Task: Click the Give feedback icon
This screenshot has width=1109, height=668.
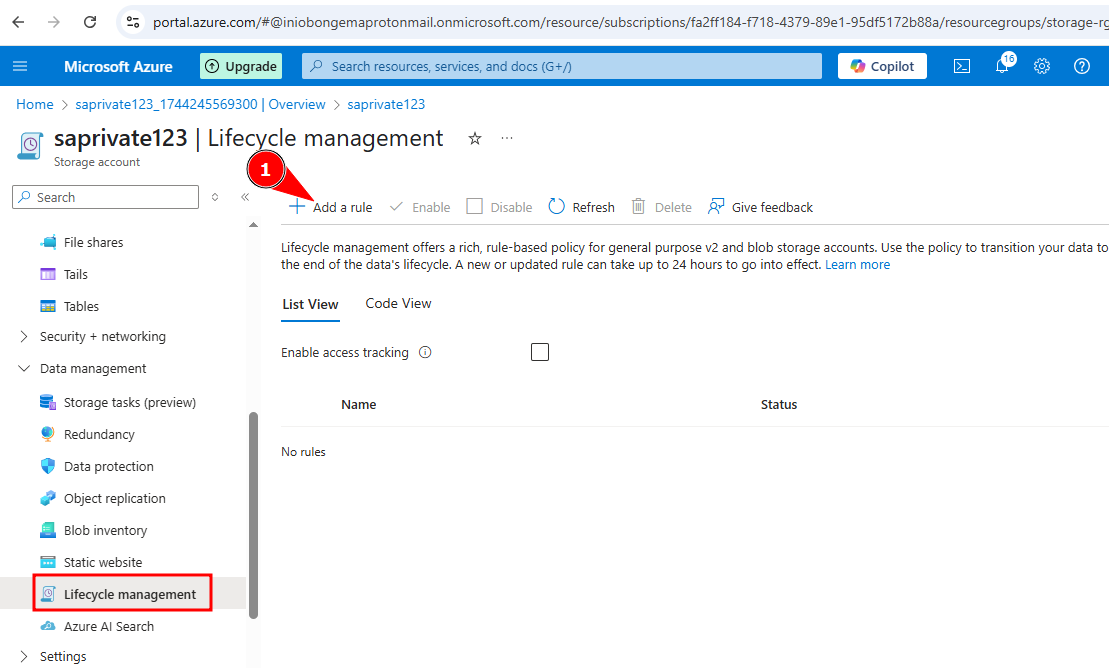Action: pyautogui.click(x=716, y=207)
